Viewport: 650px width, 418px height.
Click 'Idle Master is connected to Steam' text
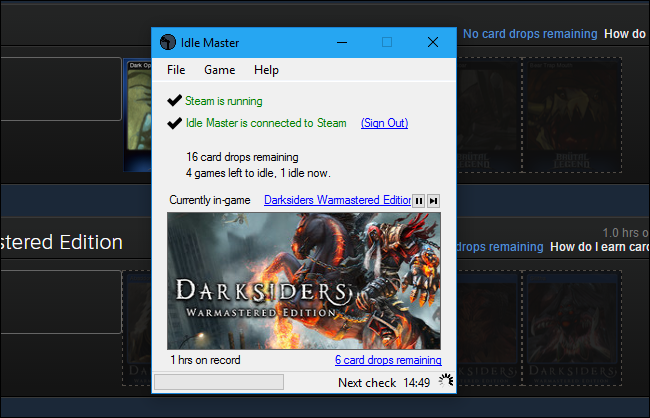tap(266, 123)
